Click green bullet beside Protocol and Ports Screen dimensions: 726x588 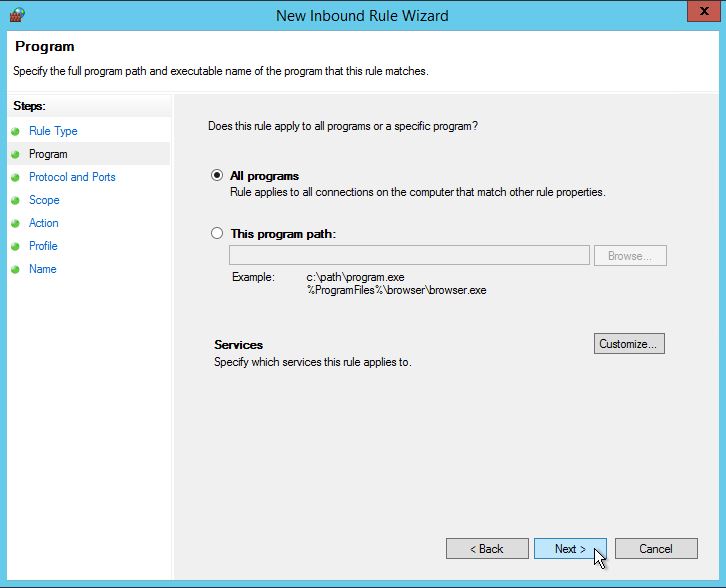(15, 178)
